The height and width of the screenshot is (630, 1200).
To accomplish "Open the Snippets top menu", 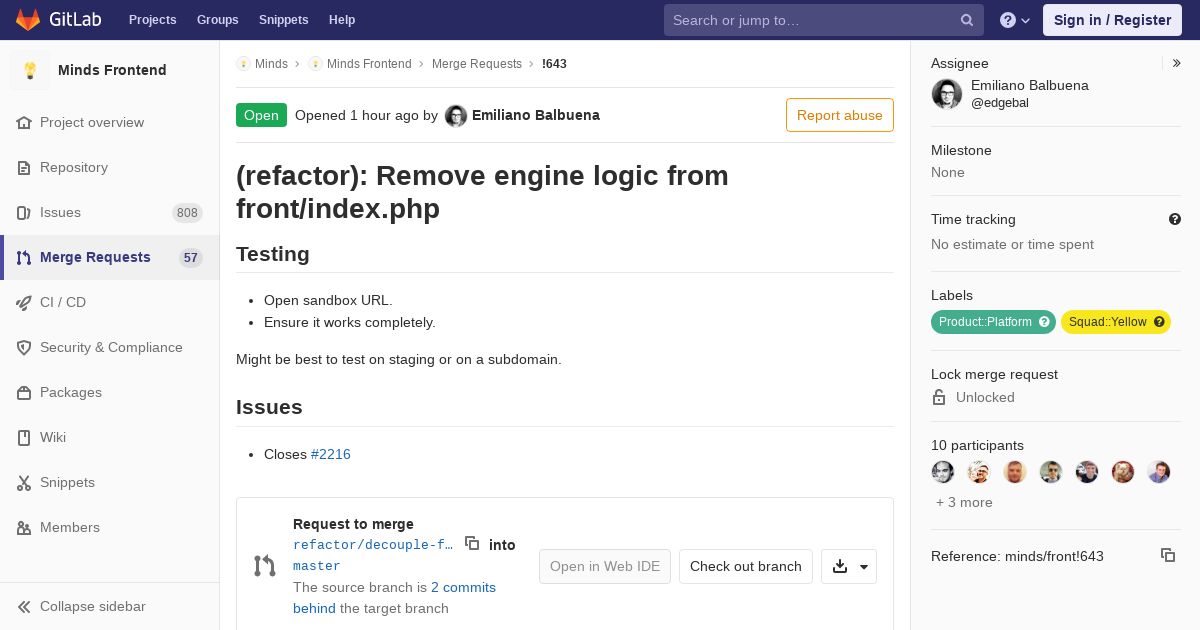I will (283, 20).
